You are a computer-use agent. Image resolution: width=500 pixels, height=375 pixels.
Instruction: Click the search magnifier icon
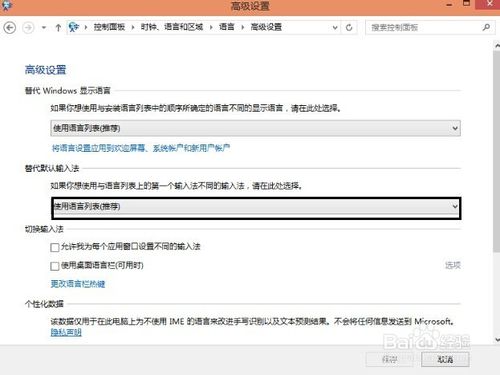pyautogui.click(x=486, y=27)
